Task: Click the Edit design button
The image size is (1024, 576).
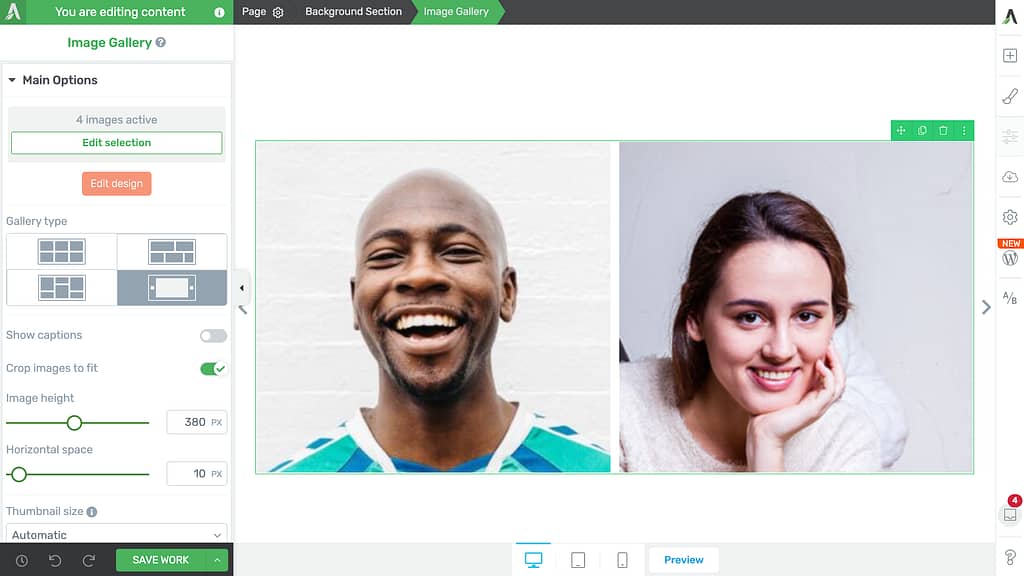Action: tap(117, 184)
